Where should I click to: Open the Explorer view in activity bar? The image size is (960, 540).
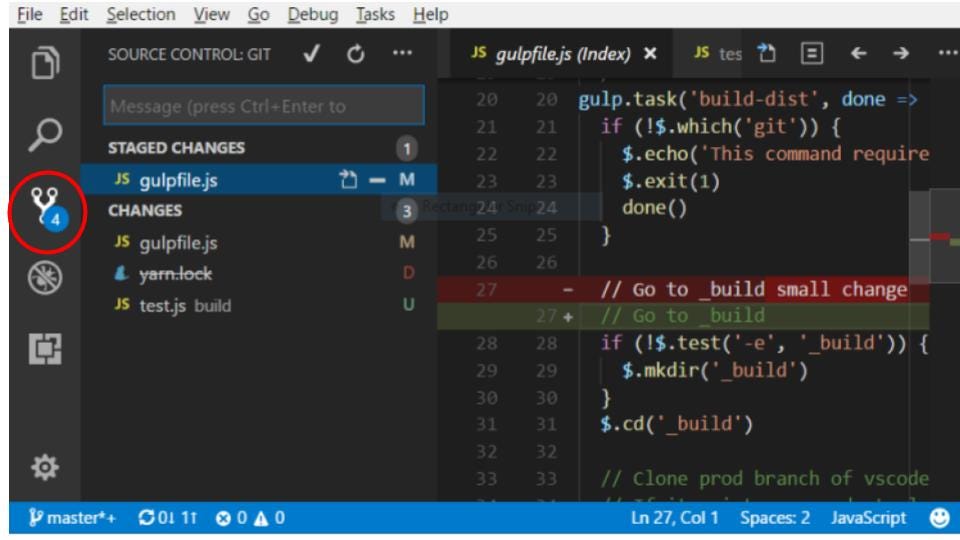click(45, 62)
